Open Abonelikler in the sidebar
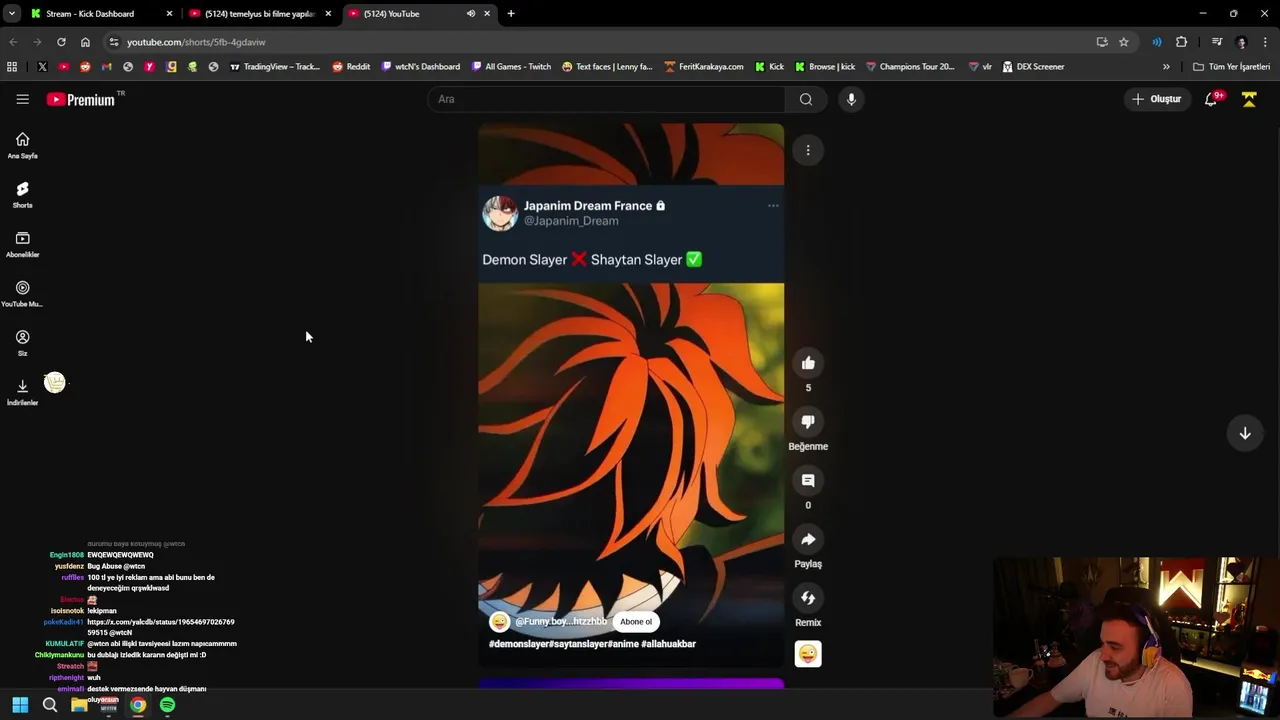The image size is (1280, 720). point(22,244)
